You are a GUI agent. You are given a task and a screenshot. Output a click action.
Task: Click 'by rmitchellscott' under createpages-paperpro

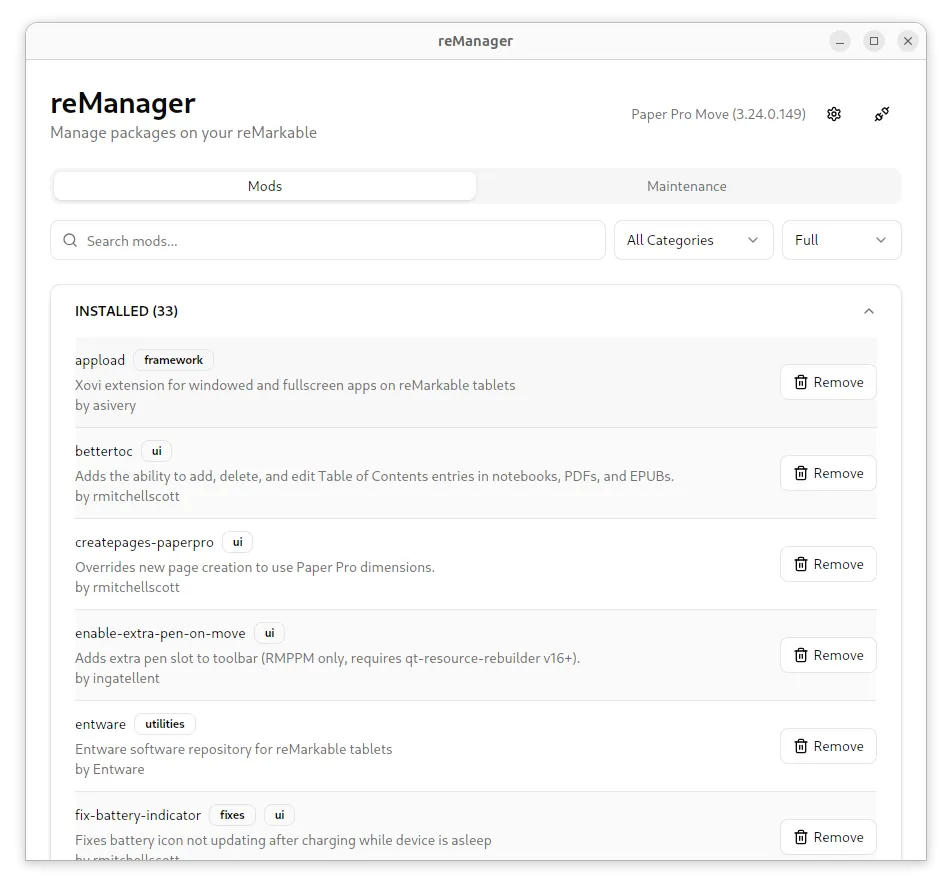pyautogui.click(x=127, y=587)
